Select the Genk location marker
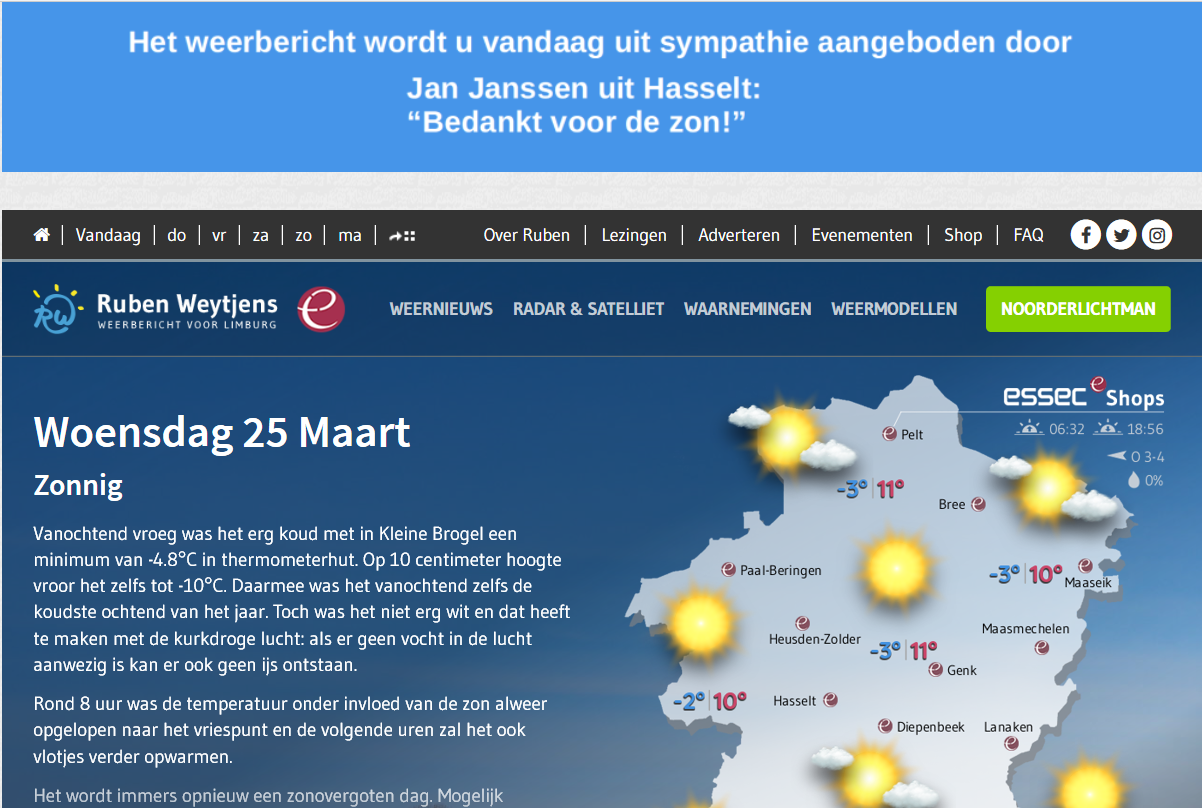The image size is (1202, 808). (935, 670)
